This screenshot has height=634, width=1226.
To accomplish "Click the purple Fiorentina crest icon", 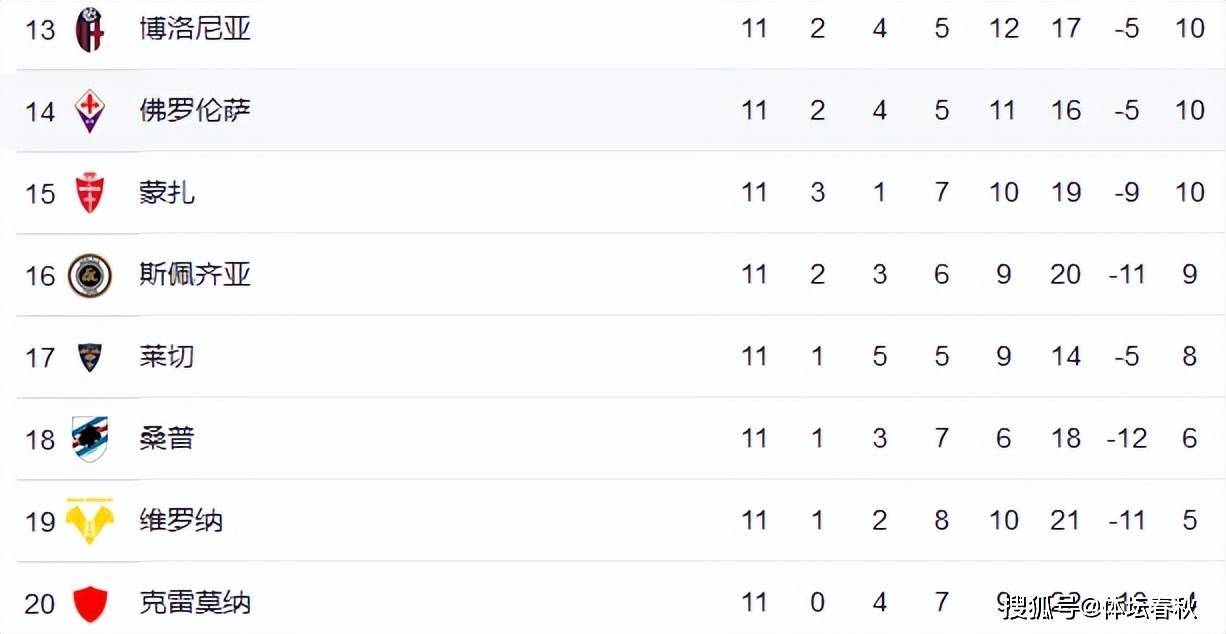I will click(x=90, y=110).
